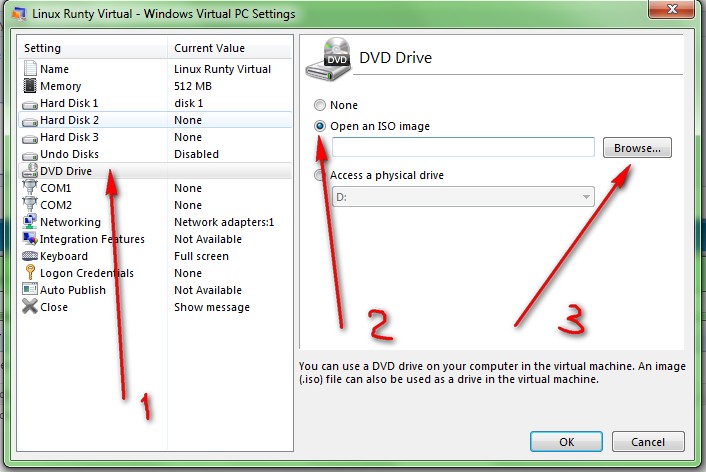Click the COM1 port icon
The width and height of the screenshot is (706, 472).
(x=30, y=187)
